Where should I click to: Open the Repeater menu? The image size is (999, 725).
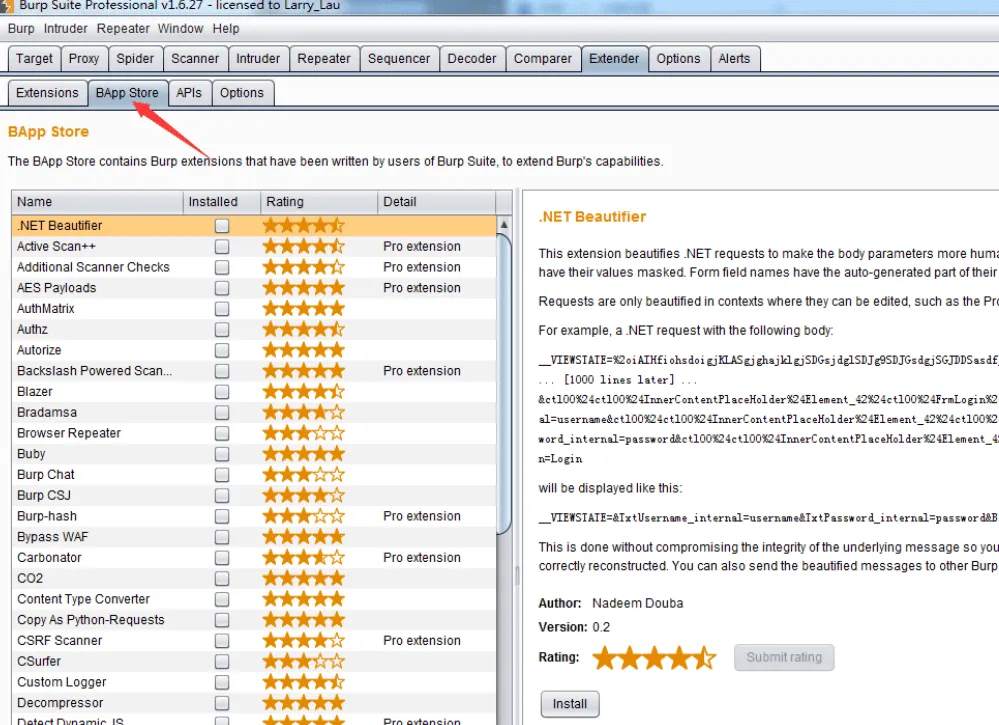coord(123,29)
